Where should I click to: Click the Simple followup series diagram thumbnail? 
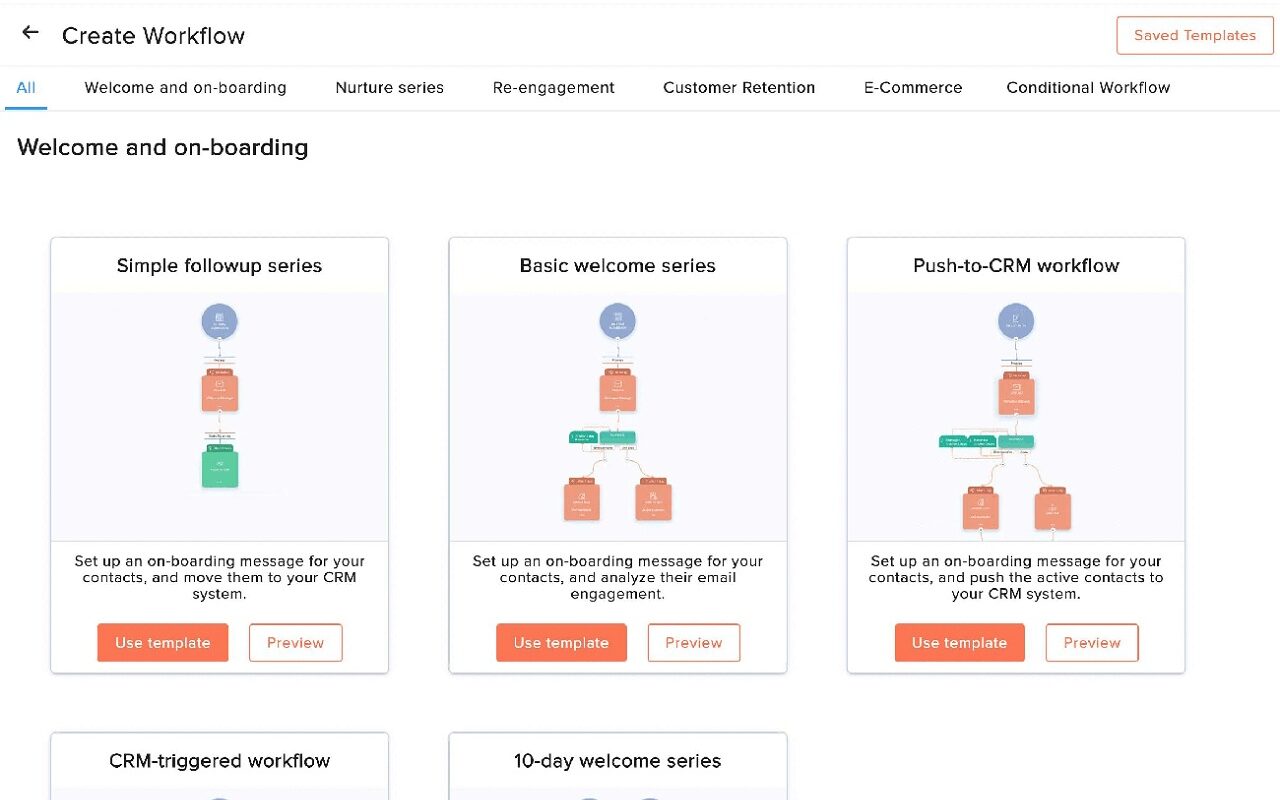219,415
